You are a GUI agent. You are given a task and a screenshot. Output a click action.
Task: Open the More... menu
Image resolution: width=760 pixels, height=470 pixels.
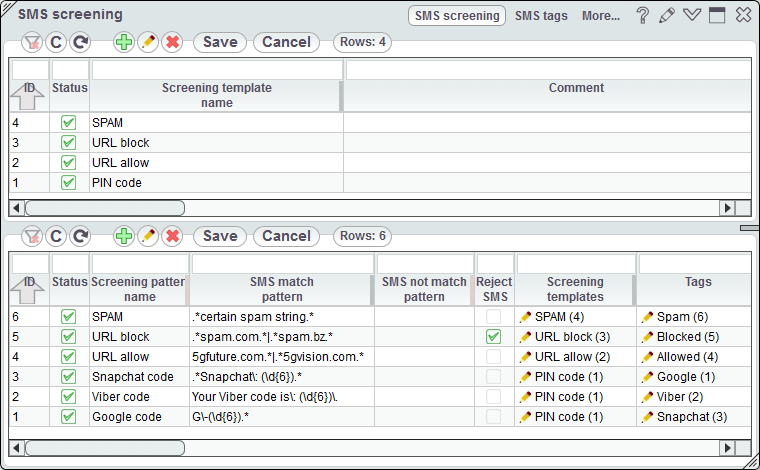(x=601, y=16)
